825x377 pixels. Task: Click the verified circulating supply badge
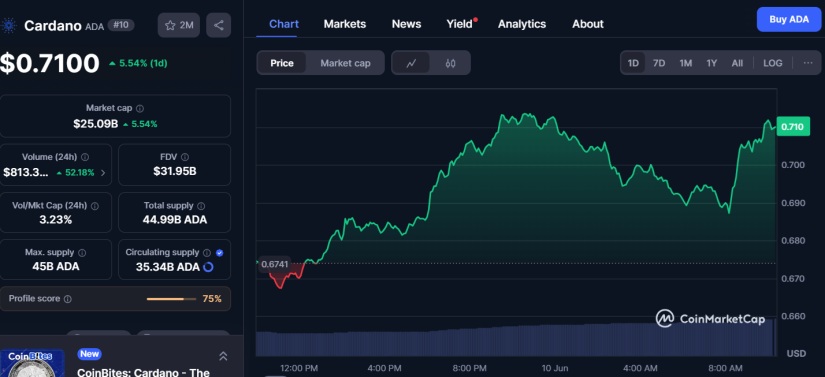[x=219, y=253]
